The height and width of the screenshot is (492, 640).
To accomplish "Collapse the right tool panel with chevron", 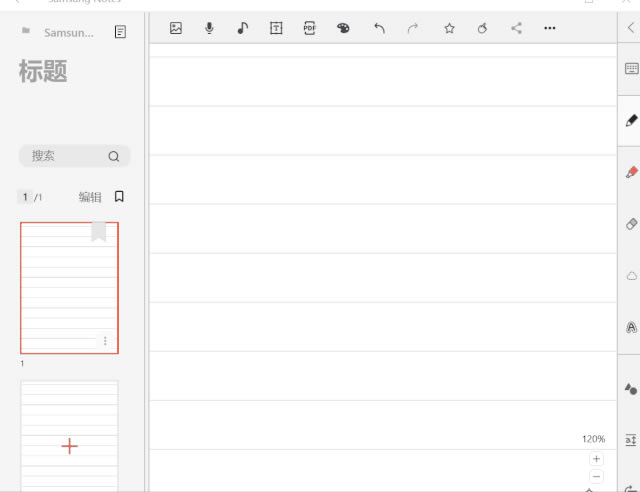I will tap(631, 28).
